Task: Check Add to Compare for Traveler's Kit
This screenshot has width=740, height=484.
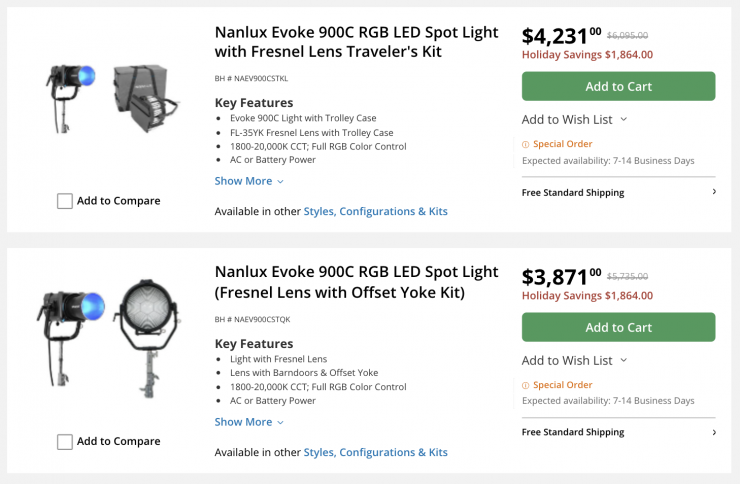Action: tap(65, 201)
